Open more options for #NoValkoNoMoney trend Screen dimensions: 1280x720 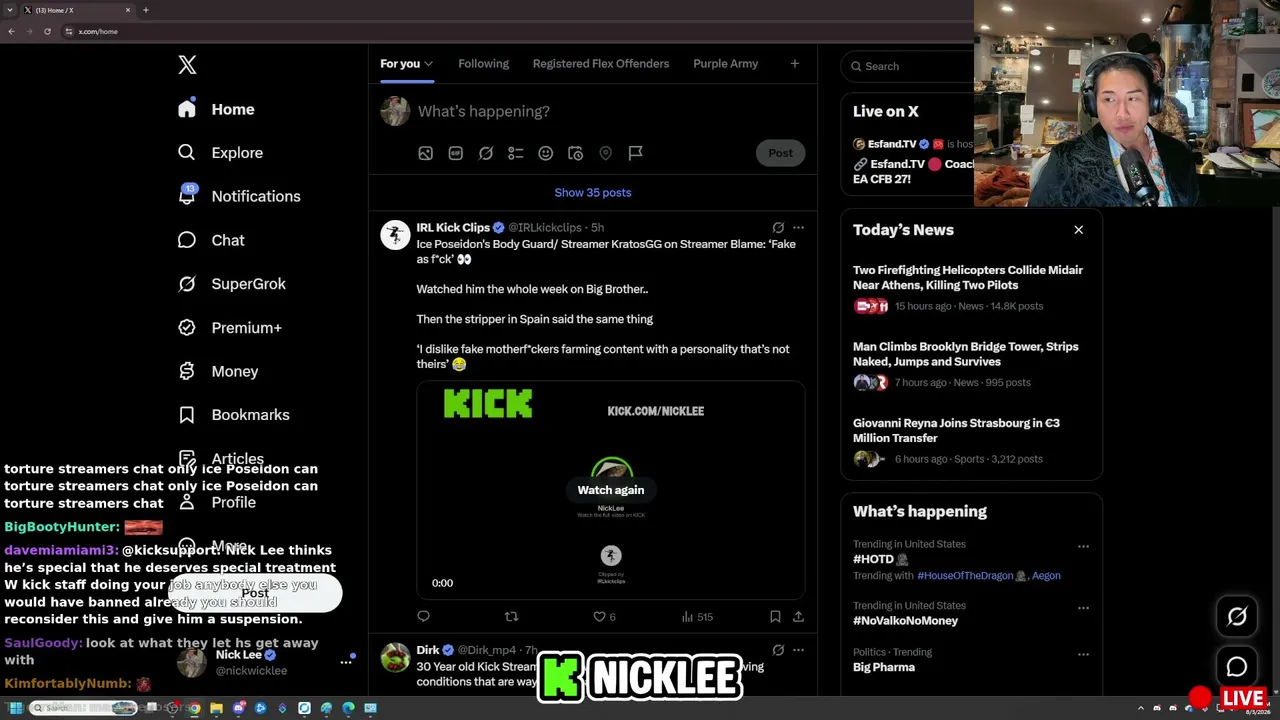(x=1083, y=608)
